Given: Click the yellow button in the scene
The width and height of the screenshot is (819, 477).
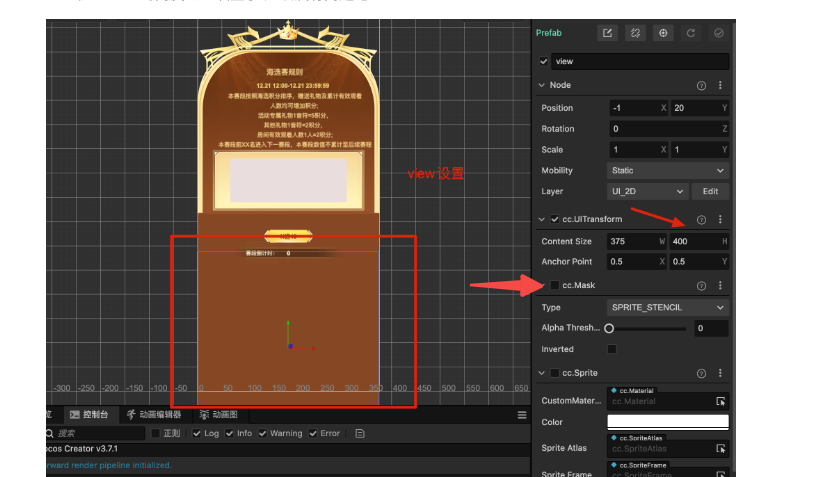Looking at the screenshot, I should point(288,237).
